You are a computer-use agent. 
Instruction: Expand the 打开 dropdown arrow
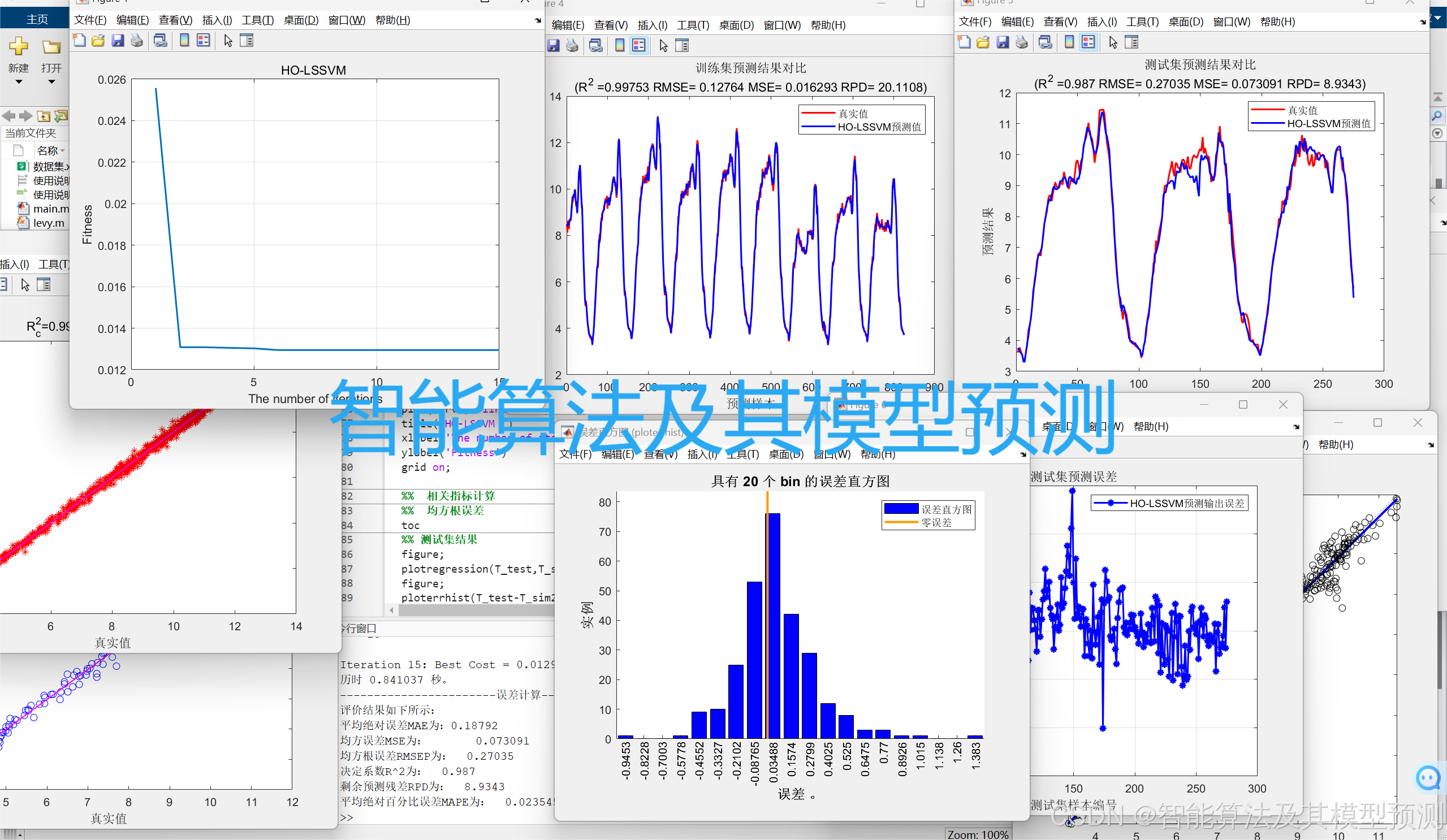click(51, 81)
